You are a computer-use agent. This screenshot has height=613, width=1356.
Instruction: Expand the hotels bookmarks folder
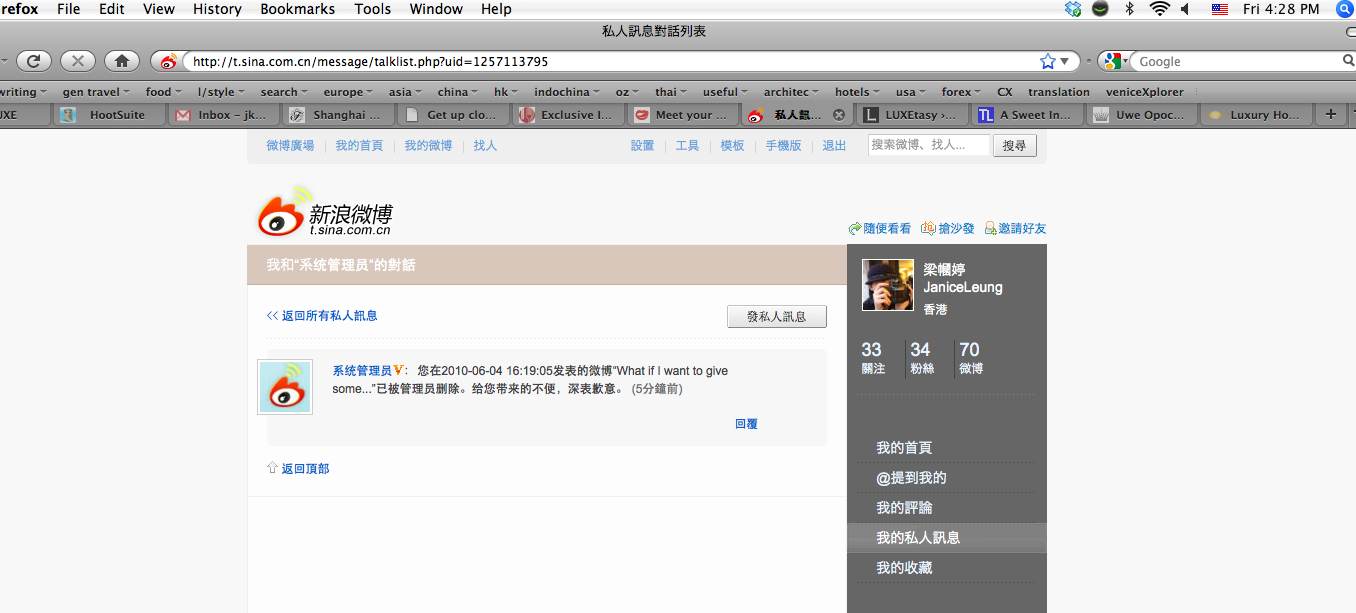tap(858, 92)
